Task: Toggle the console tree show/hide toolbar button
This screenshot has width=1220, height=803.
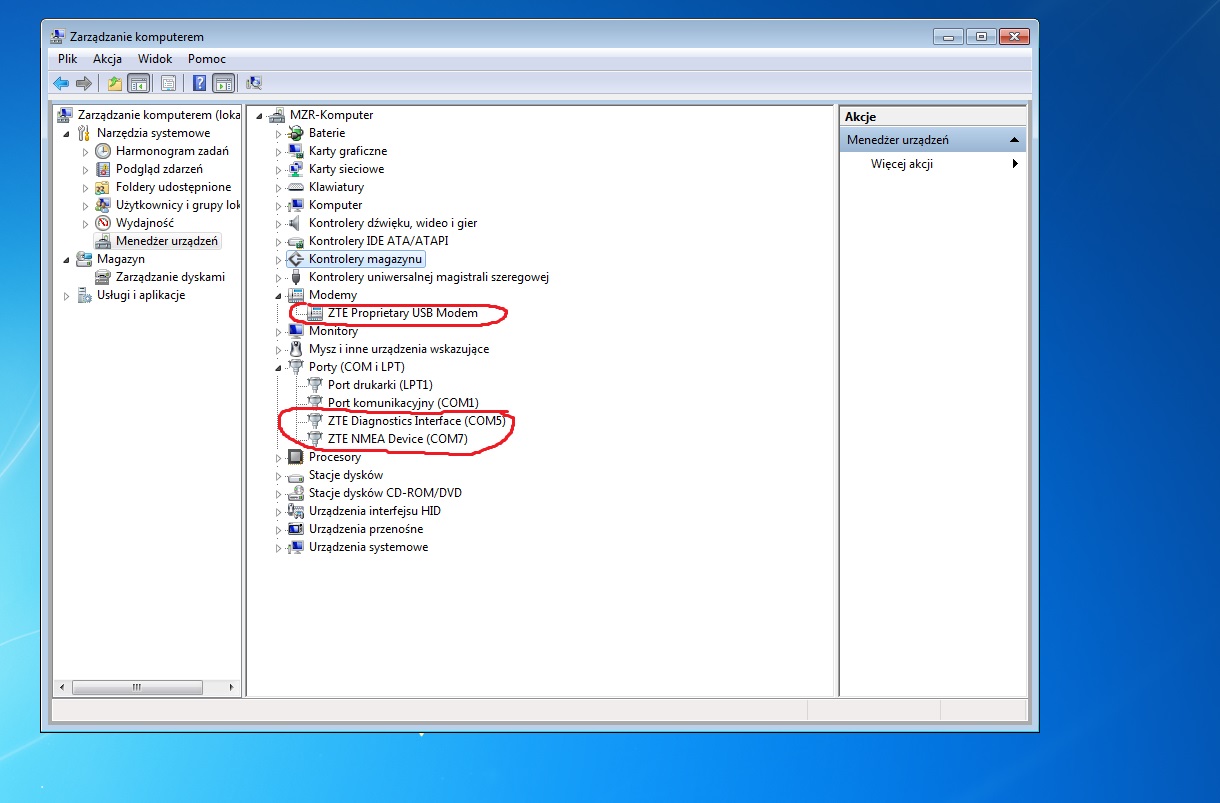Action: coord(139,84)
